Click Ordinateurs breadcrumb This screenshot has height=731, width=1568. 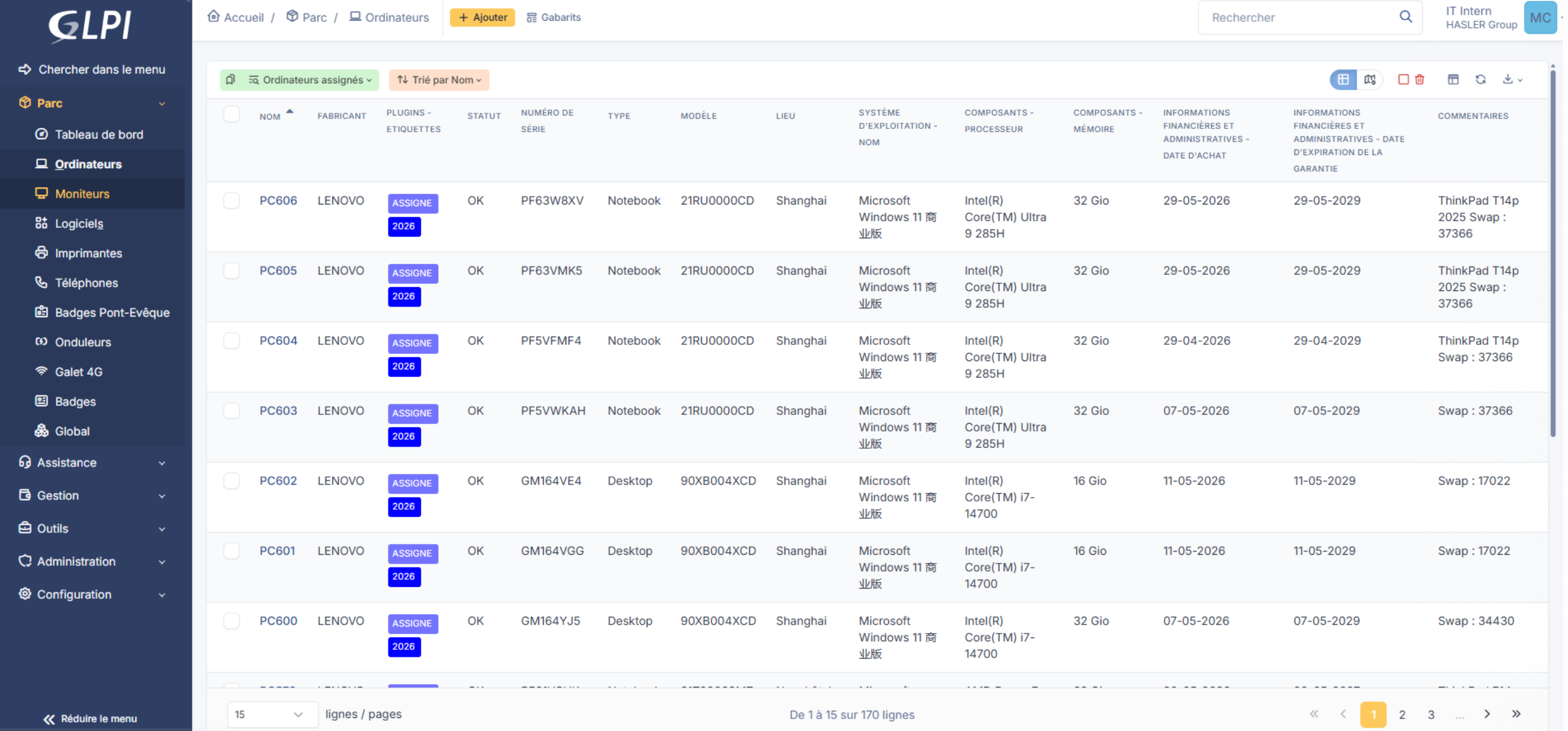coord(389,17)
